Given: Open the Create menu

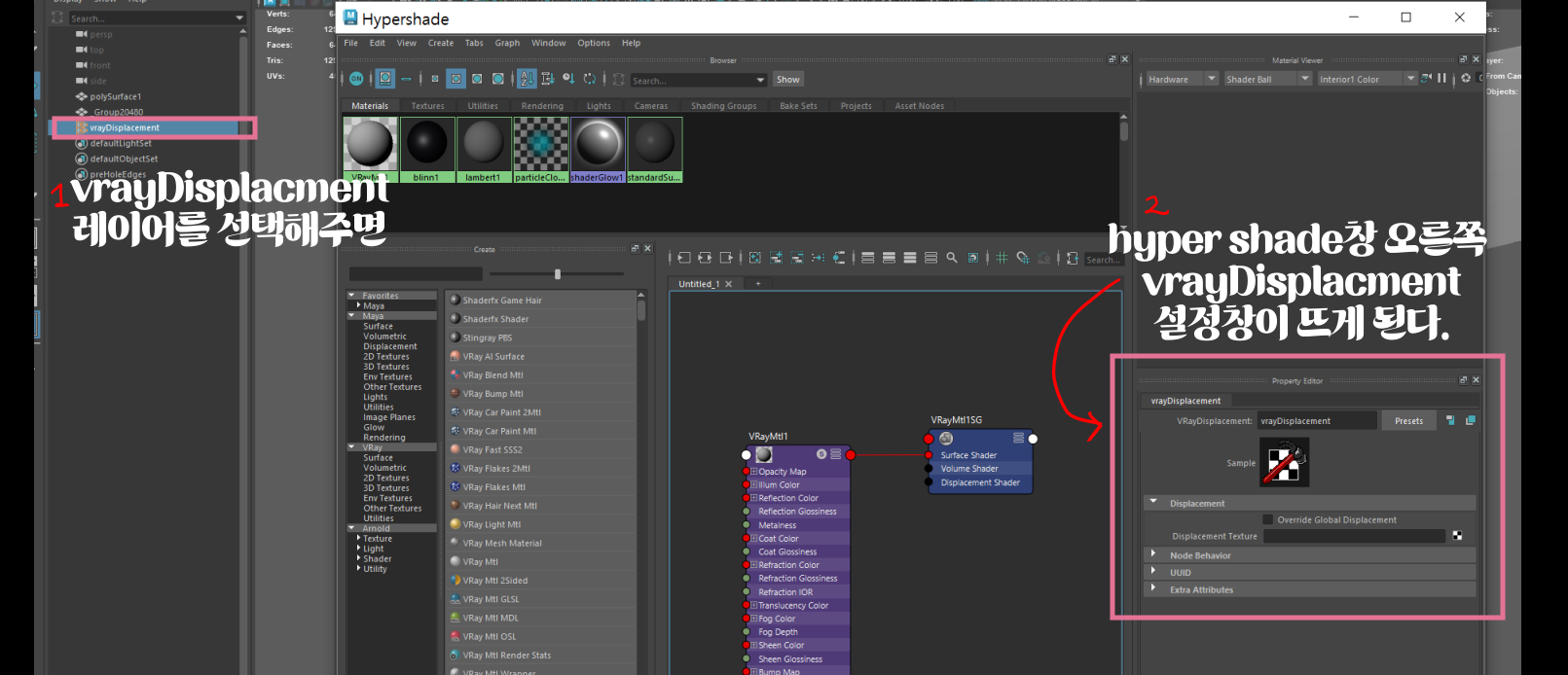Looking at the screenshot, I should point(441,43).
